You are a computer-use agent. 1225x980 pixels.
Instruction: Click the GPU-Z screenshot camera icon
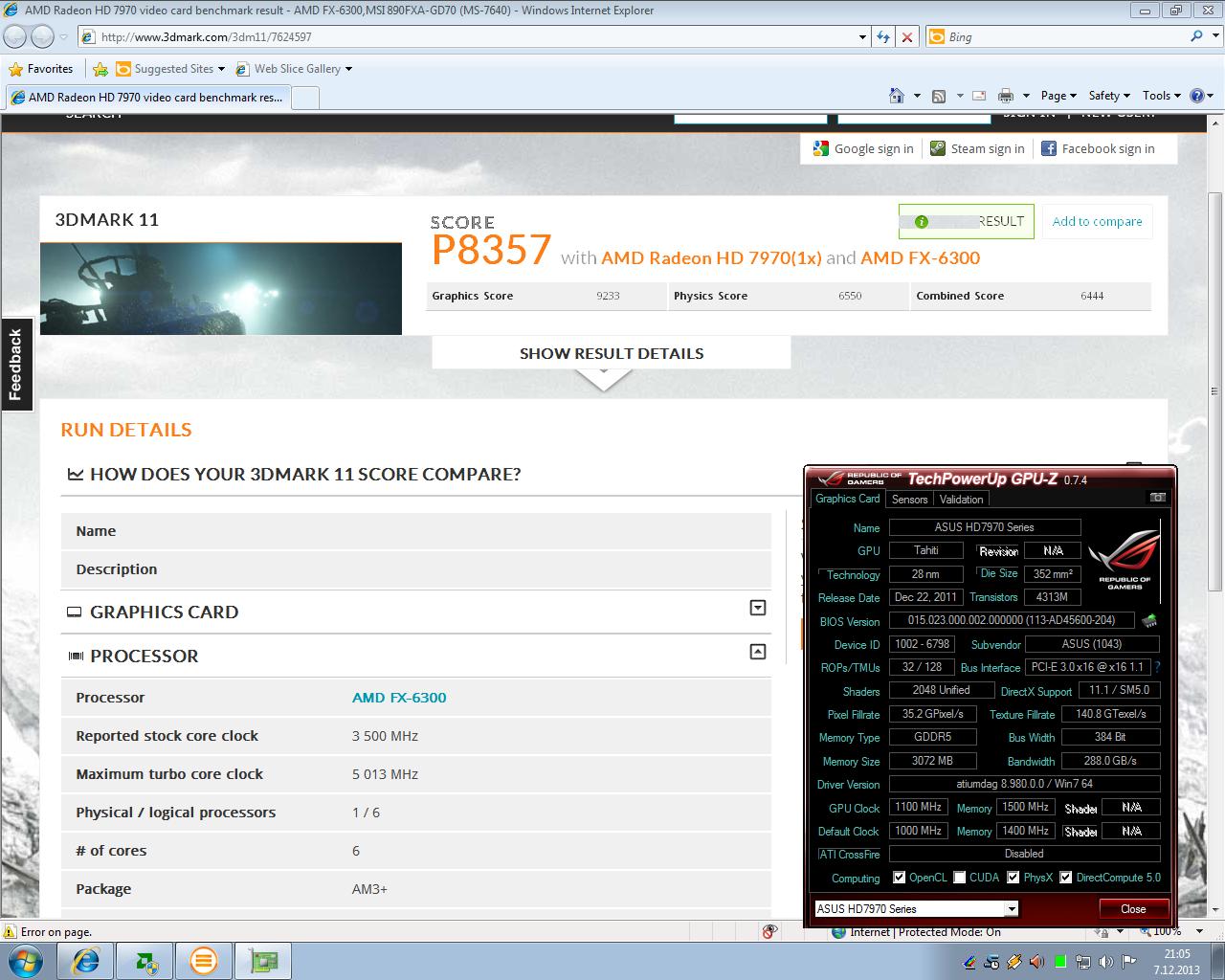pyautogui.click(x=1157, y=498)
